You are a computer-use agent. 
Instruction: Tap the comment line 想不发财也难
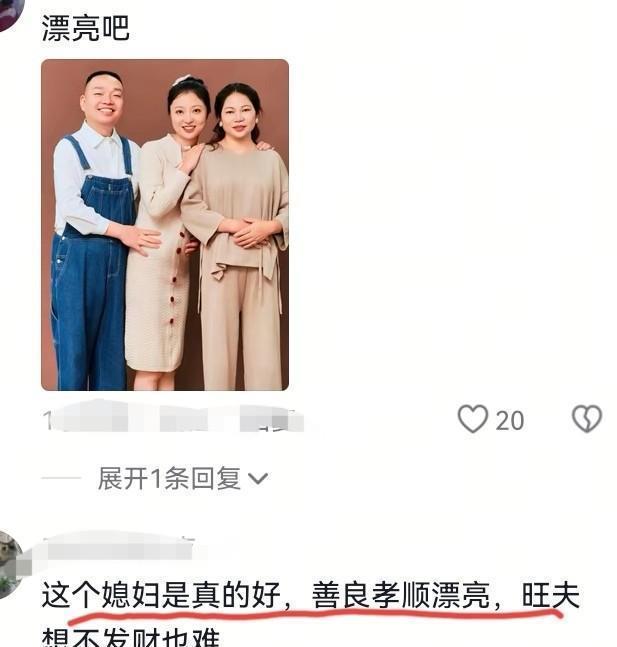click(x=130, y=638)
